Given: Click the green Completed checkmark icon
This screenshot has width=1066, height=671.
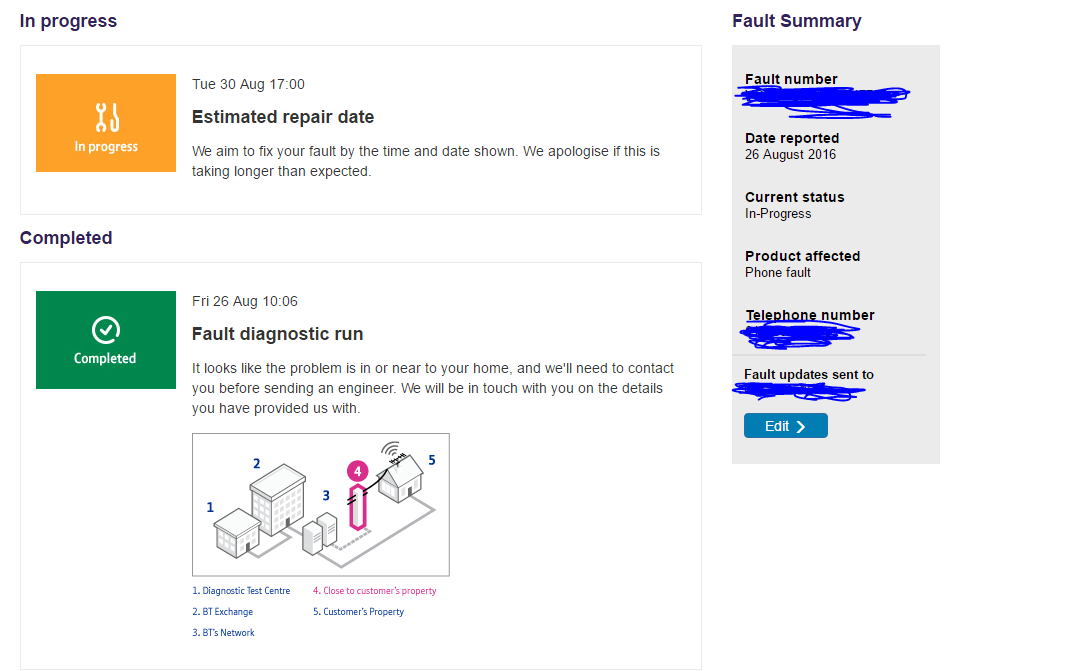Looking at the screenshot, I should pos(105,329).
